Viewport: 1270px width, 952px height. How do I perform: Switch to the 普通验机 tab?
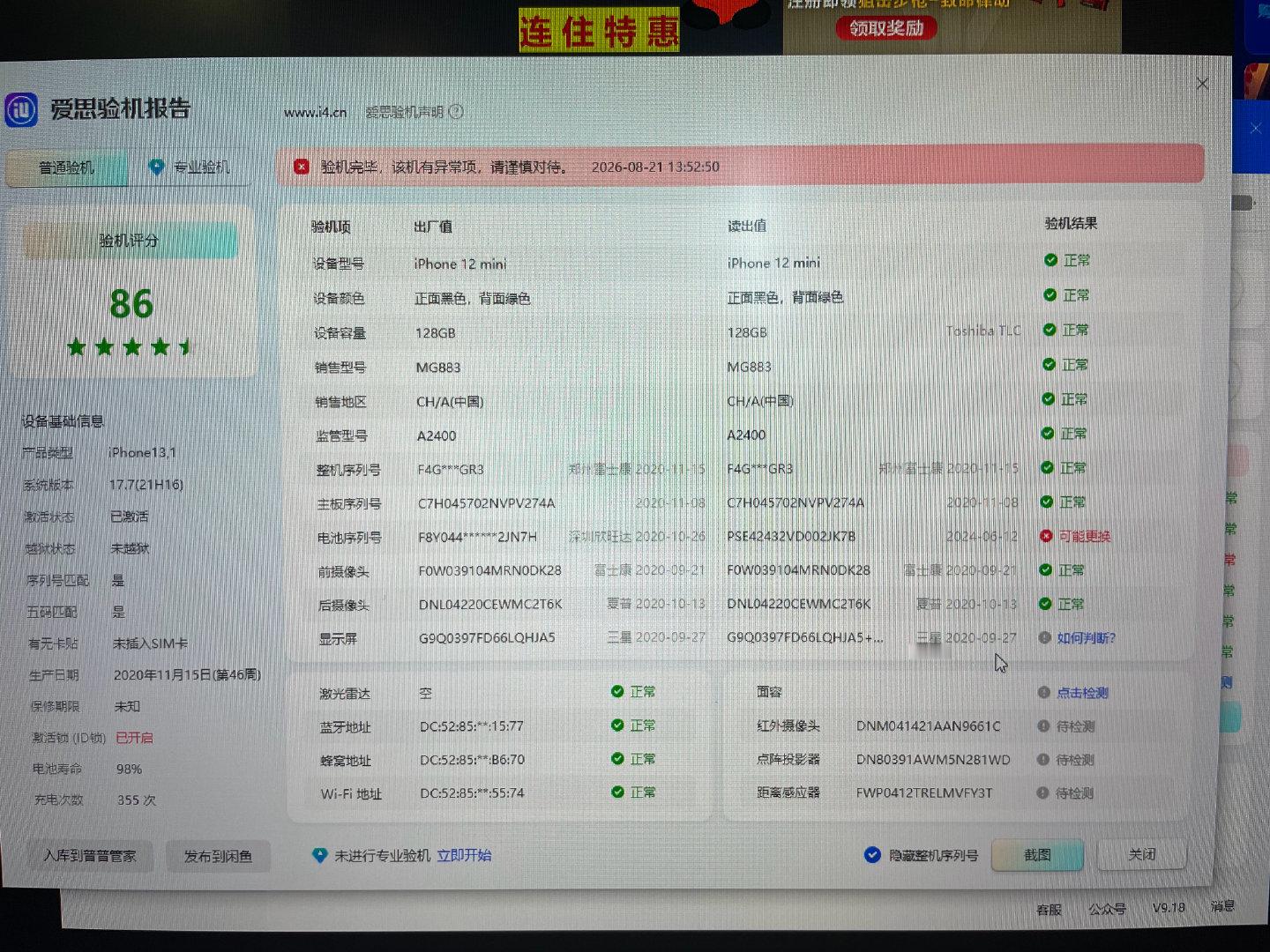coord(67,167)
